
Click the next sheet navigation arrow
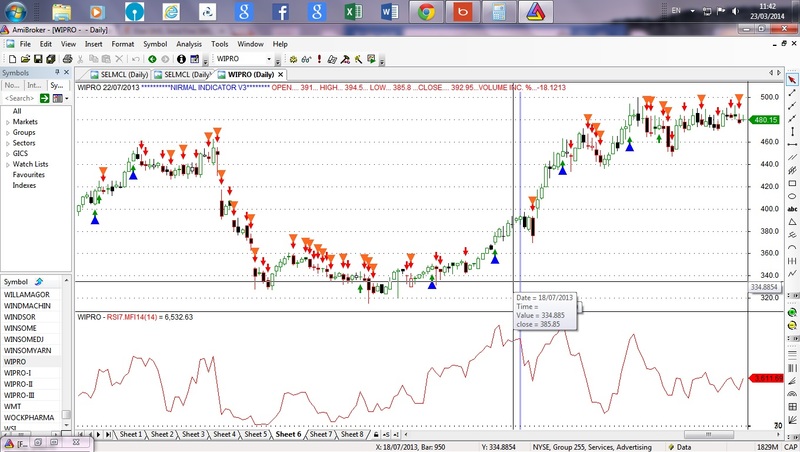[x=98, y=435]
